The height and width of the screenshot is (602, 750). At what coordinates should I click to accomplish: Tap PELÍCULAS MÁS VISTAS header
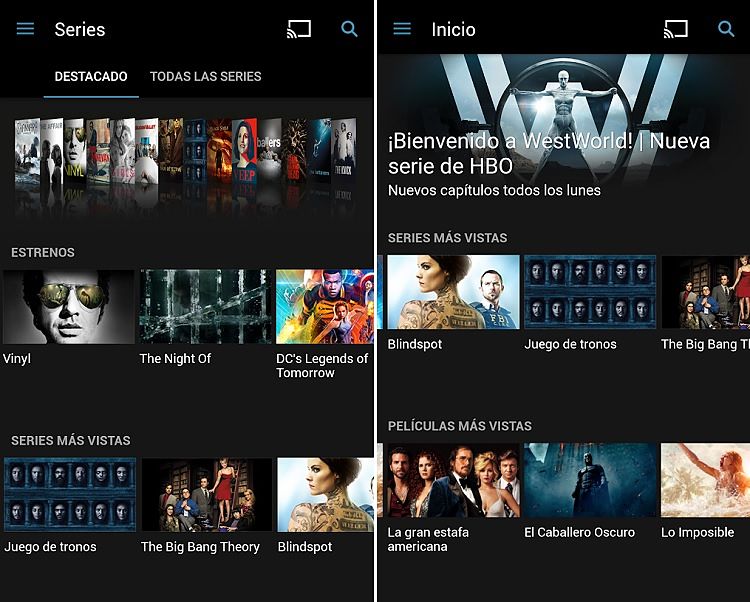tap(460, 426)
